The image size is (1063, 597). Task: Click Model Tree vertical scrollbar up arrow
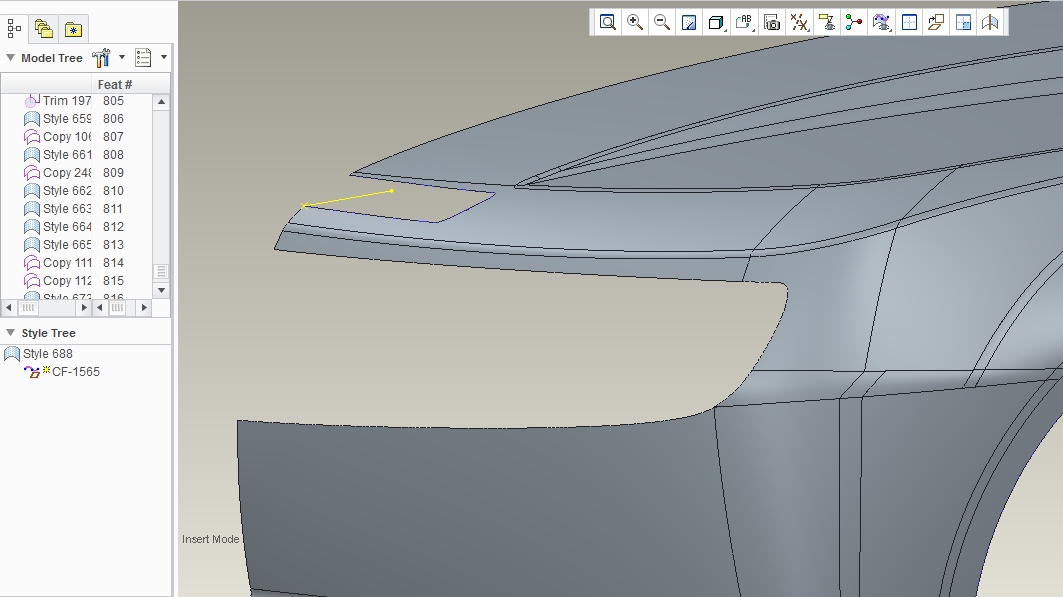161,102
